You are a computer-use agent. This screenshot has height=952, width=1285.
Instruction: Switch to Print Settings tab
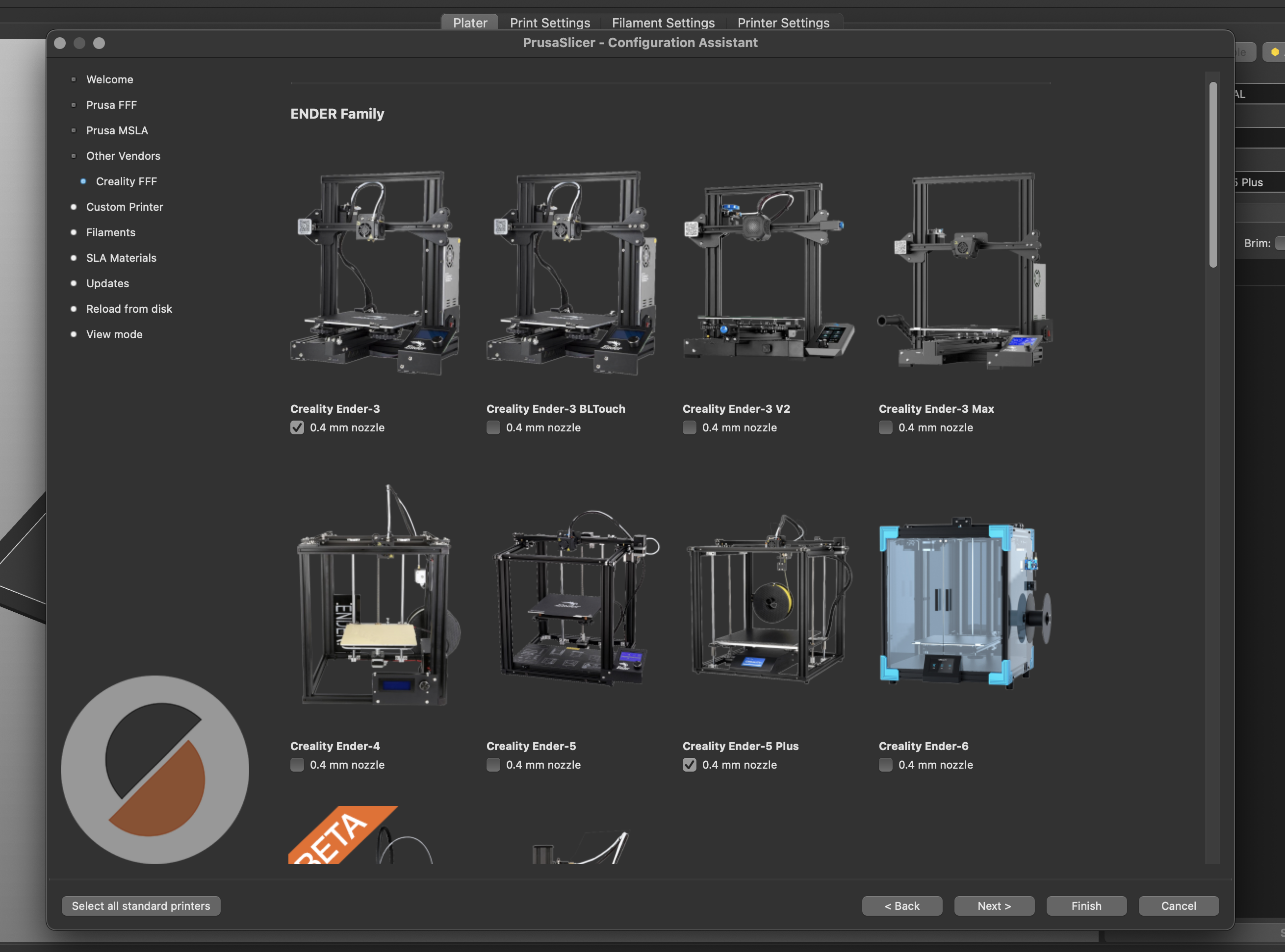click(550, 23)
